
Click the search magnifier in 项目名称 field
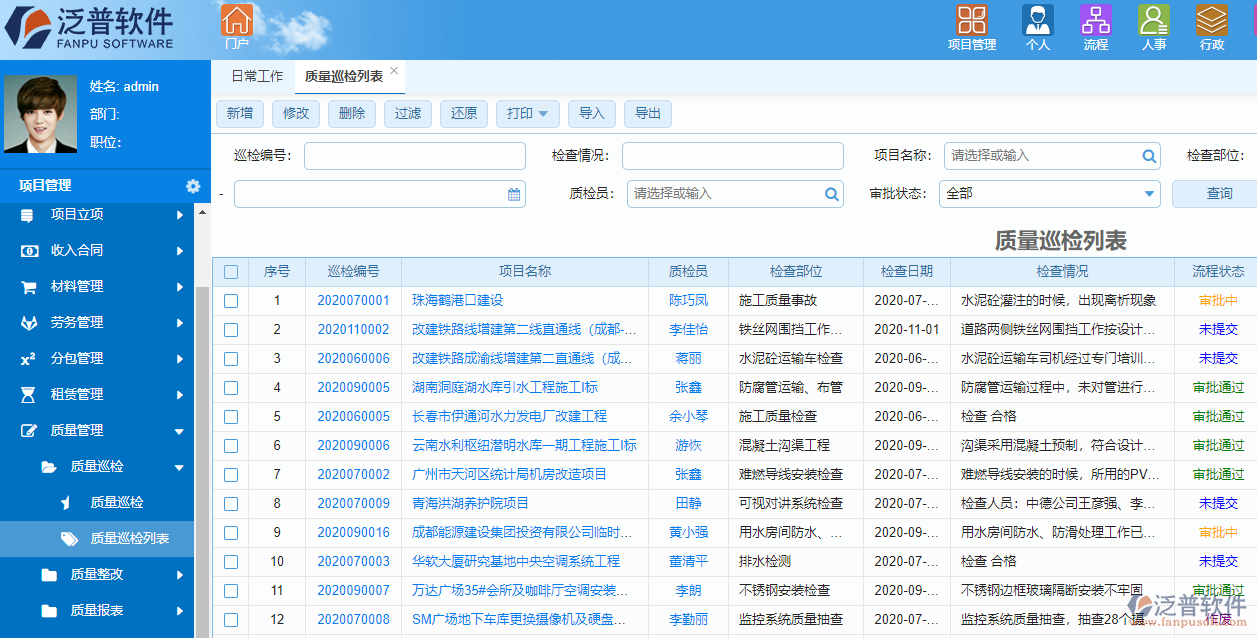pyautogui.click(x=1148, y=156)
